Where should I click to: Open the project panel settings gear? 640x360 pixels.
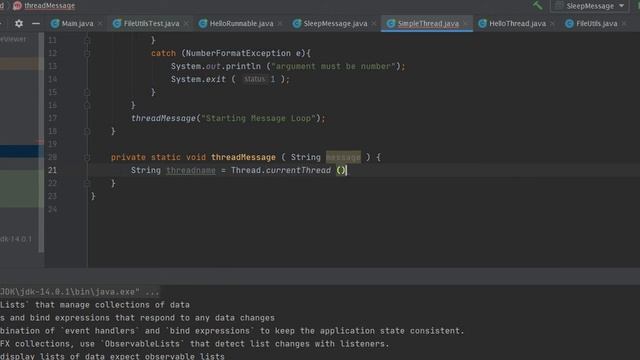point(19,24)
